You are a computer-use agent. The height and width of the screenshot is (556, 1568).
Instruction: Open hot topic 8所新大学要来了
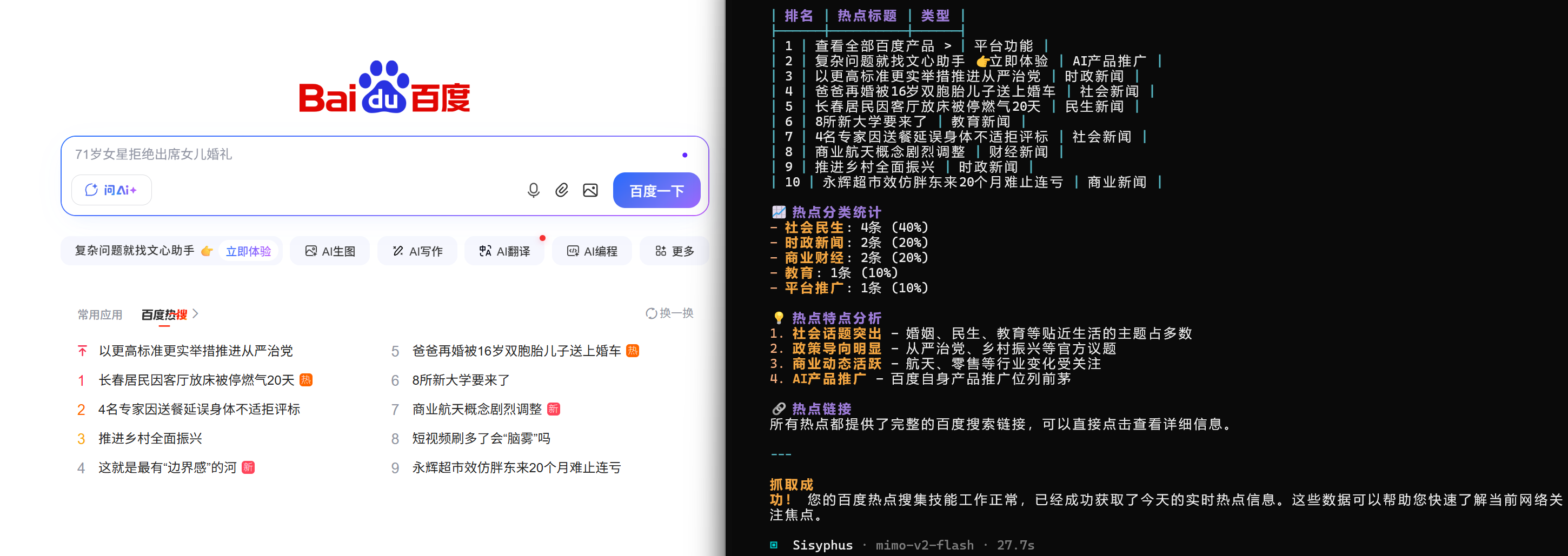click(460, 380)
